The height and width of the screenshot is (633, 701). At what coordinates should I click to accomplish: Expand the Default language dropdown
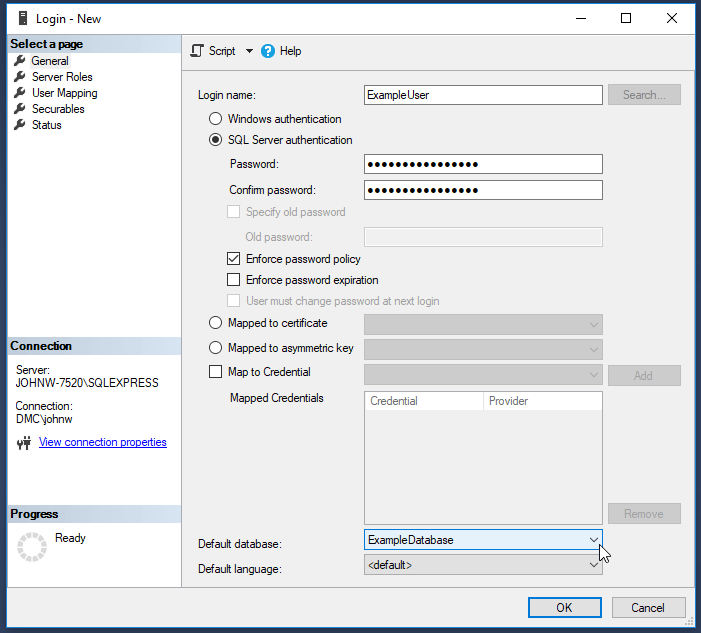tap(593, 565)
